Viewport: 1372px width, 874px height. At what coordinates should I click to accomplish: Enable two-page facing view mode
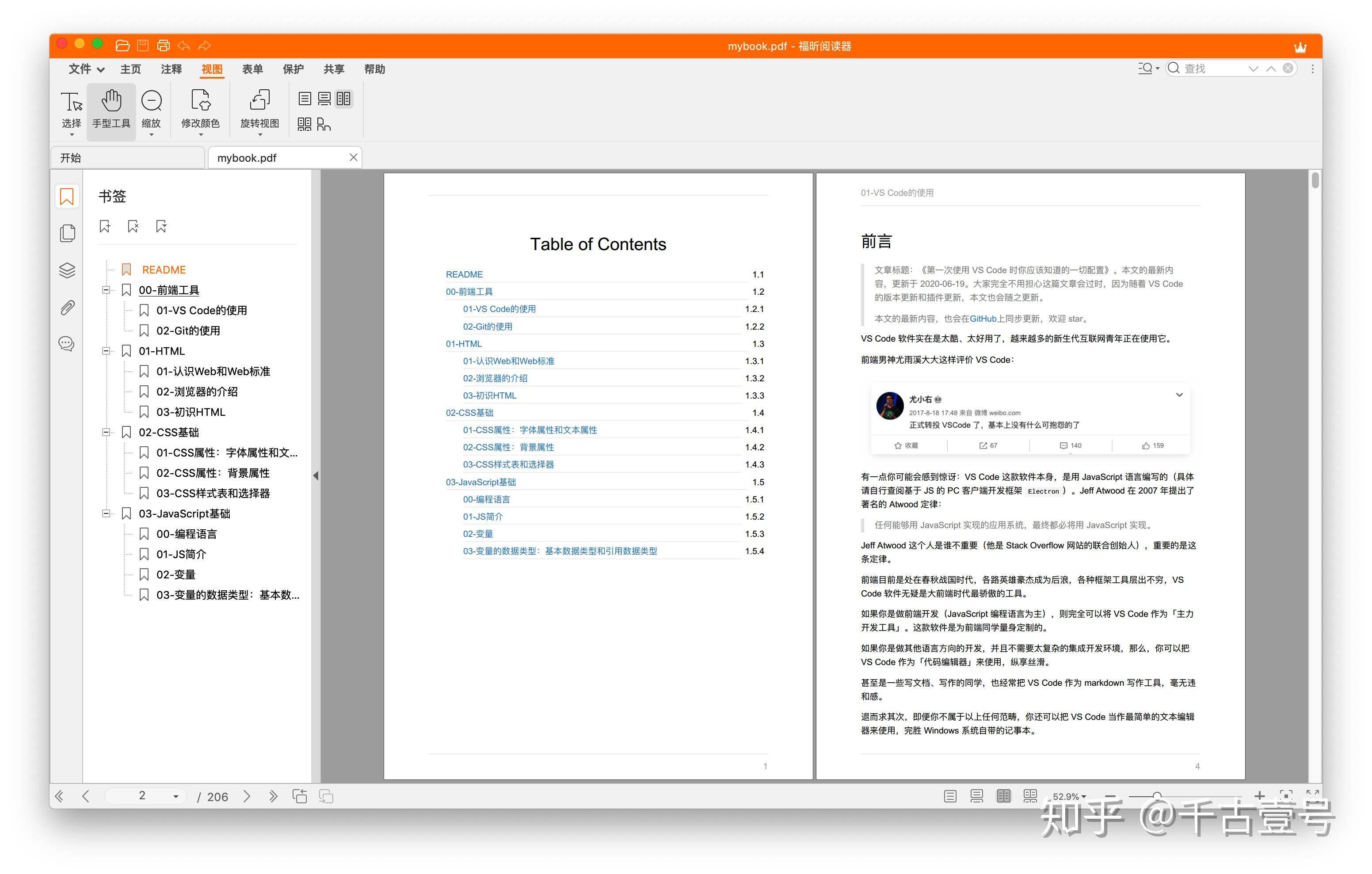tap(1003, 796)
